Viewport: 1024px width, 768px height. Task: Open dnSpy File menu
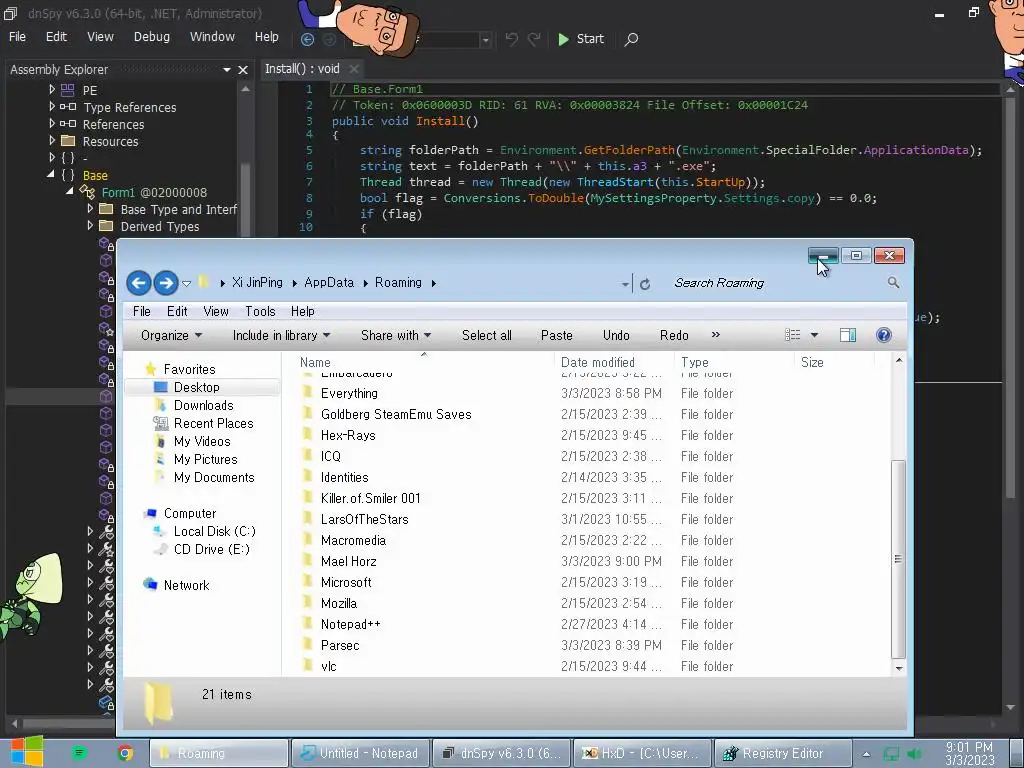17,37
